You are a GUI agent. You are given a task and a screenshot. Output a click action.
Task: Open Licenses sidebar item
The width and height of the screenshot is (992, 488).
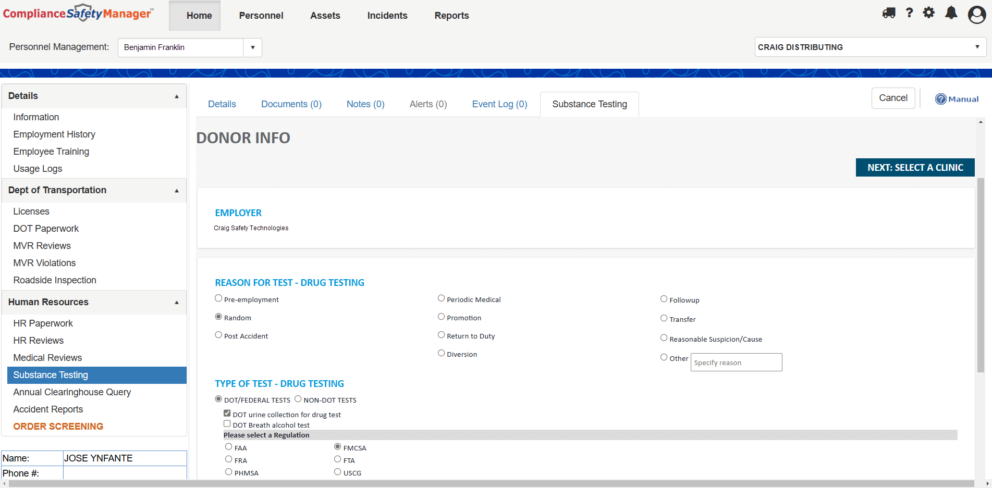click(31, 211)
